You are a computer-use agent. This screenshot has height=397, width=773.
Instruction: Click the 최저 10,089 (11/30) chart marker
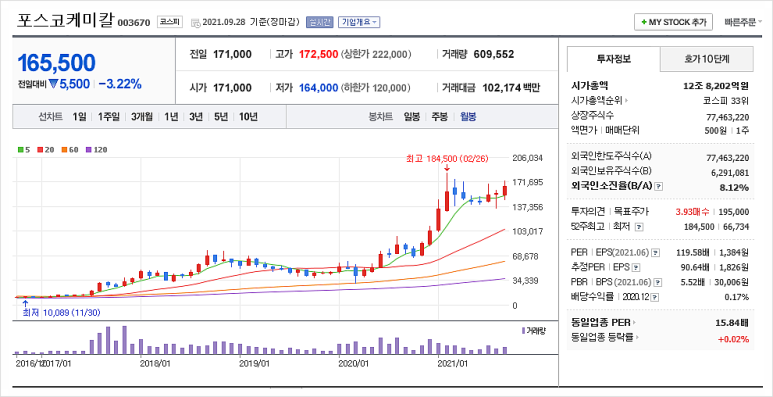pyautogui.click(x=62, y=312)
